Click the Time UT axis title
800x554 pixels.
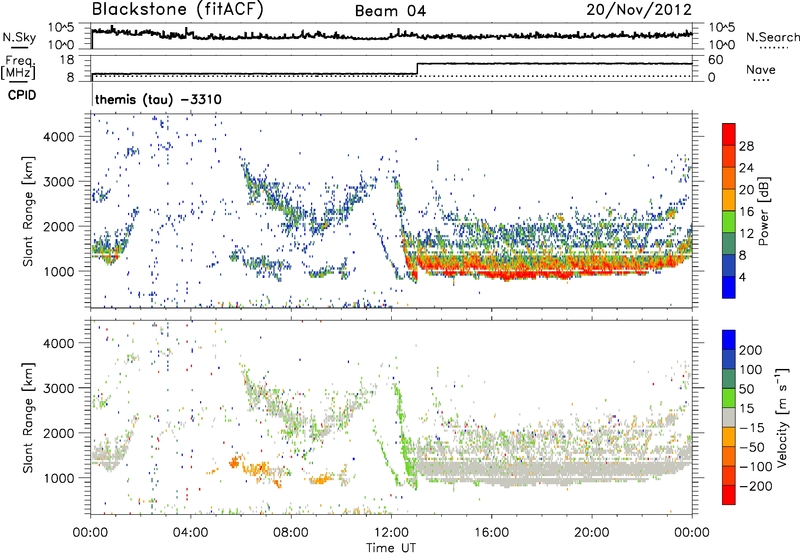pyautogui.click(x=391, y=547)
